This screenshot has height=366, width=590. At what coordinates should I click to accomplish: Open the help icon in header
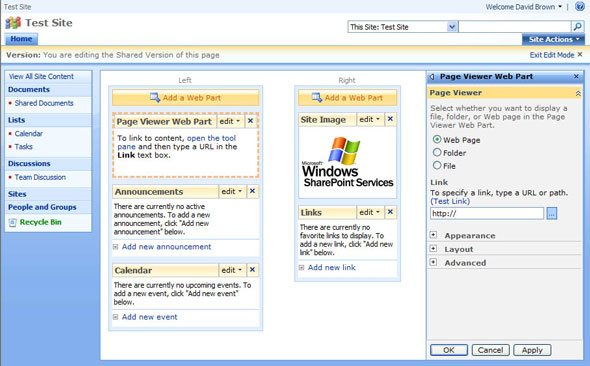pyautogui.click(x=580, y=6)
